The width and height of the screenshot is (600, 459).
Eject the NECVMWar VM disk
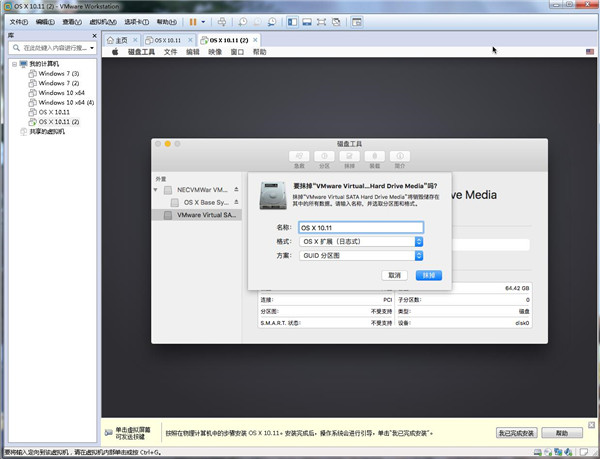tap(236, 189)
